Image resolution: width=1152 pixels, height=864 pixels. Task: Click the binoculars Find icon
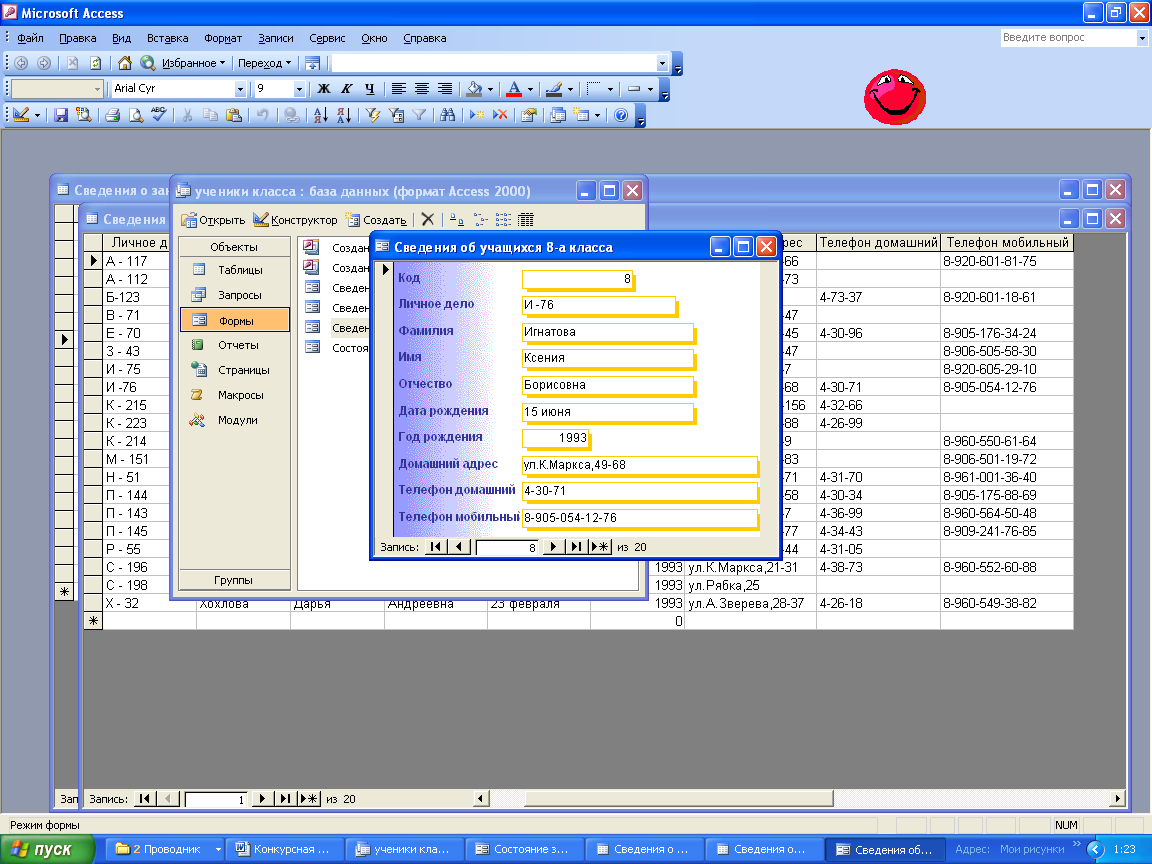pos(448,115)
